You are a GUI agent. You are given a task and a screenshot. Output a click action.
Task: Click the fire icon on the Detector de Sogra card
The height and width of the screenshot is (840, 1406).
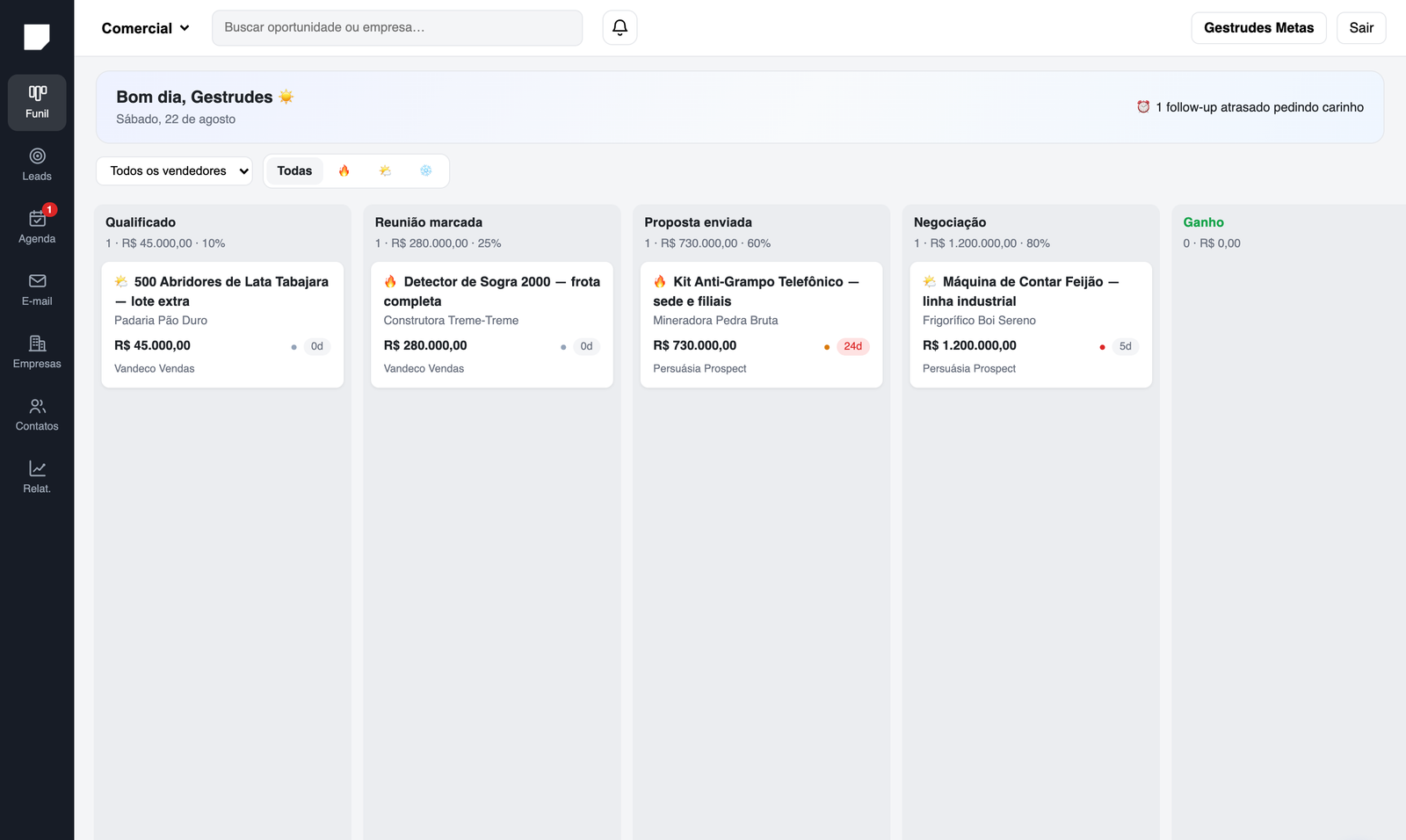(391, 281)
